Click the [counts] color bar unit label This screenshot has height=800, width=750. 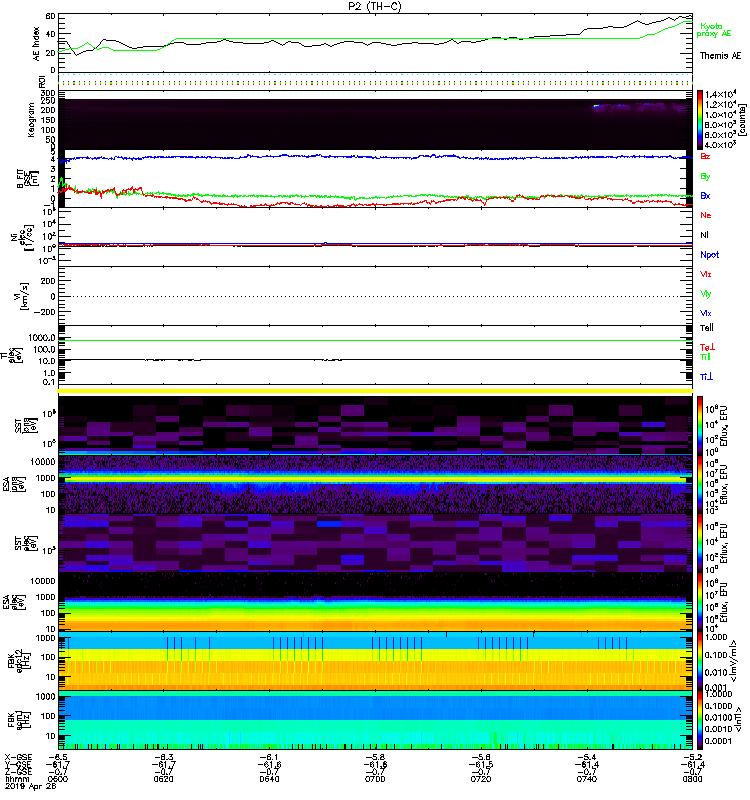pos(741,120)
